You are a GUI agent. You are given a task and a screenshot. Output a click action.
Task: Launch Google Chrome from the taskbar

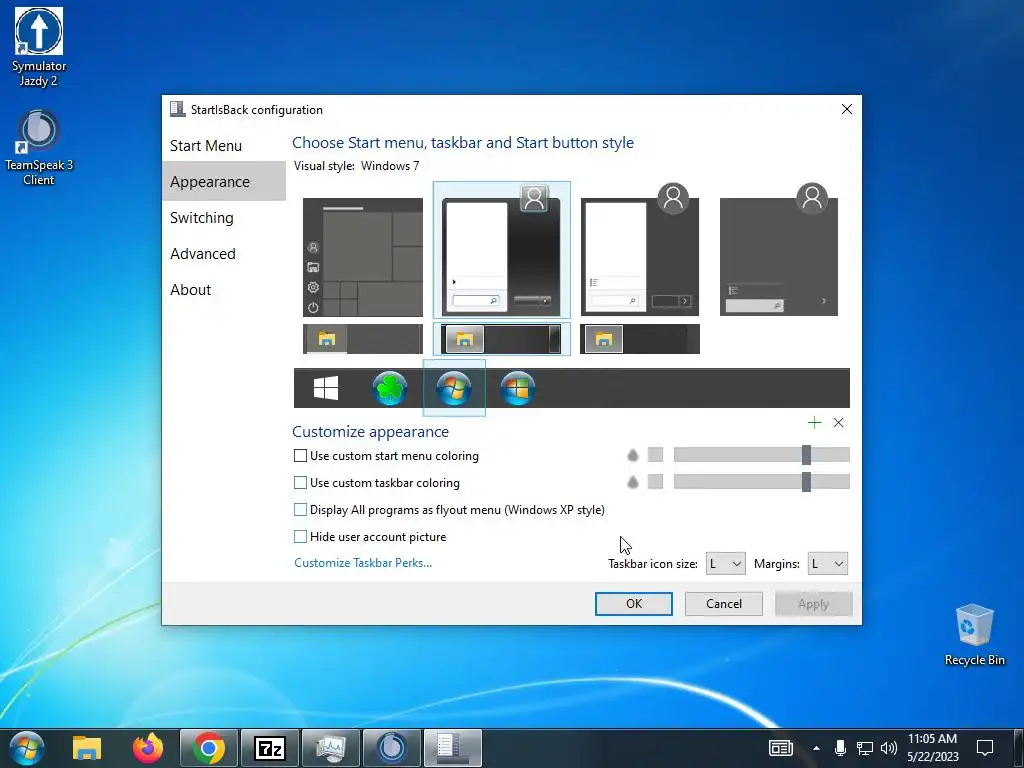pos(208,748)
